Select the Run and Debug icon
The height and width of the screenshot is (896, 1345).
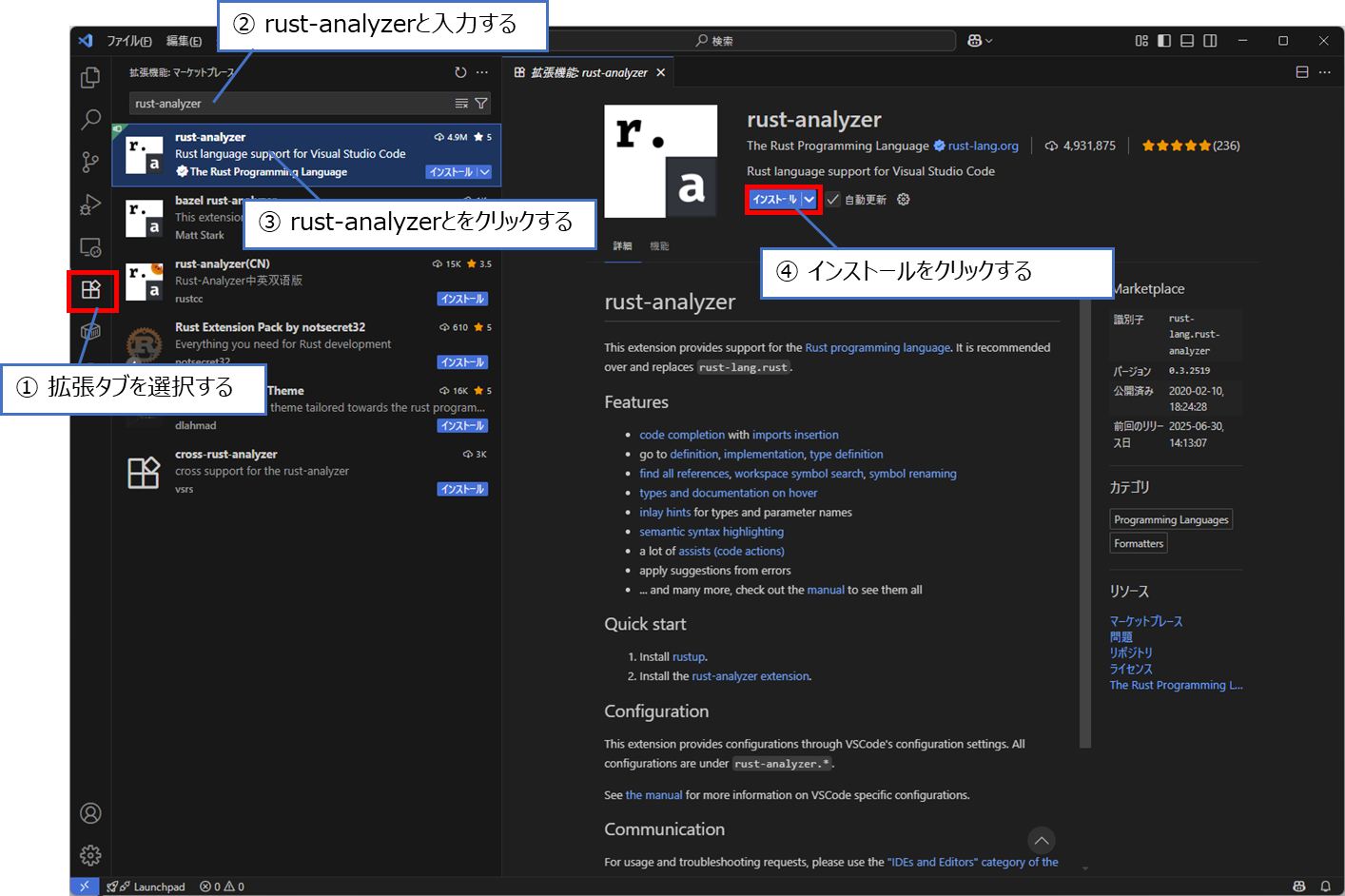(x=90, y=204)
